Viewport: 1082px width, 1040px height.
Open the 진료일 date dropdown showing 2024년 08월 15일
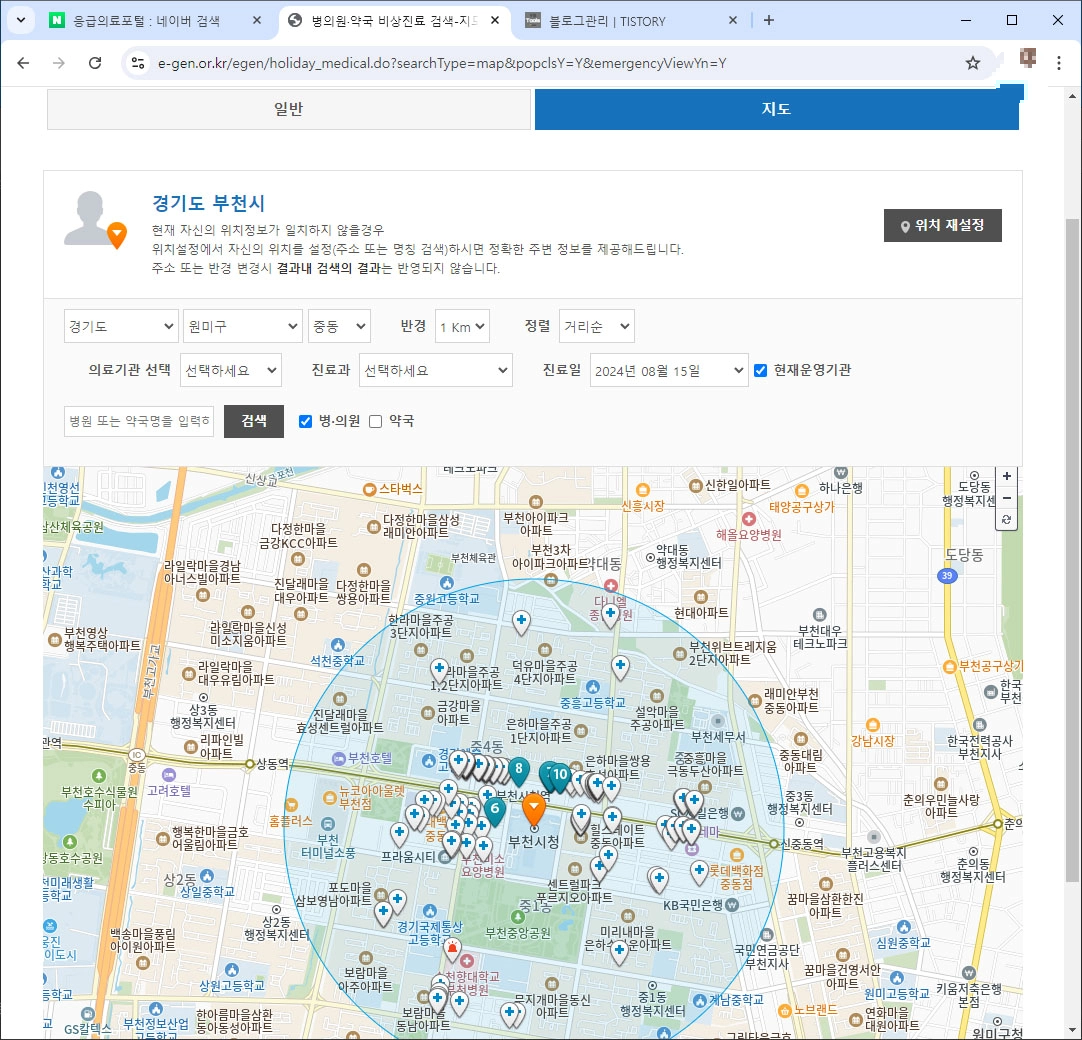pos(668,370)
